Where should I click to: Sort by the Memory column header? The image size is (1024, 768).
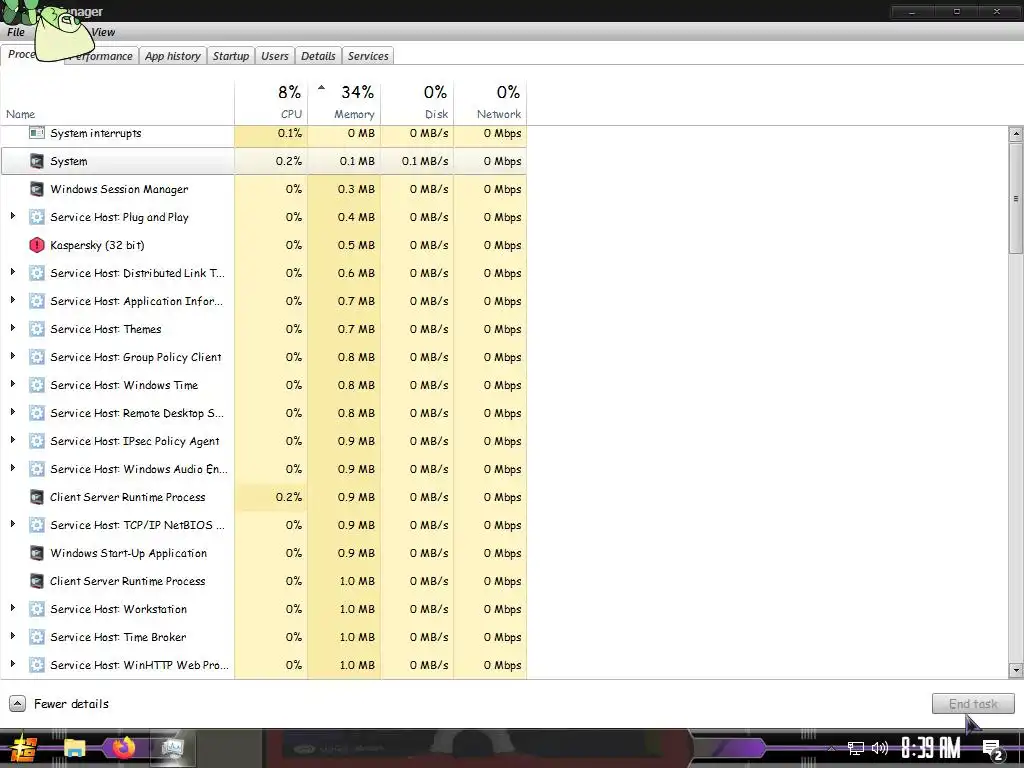click(x=344, y=102)
